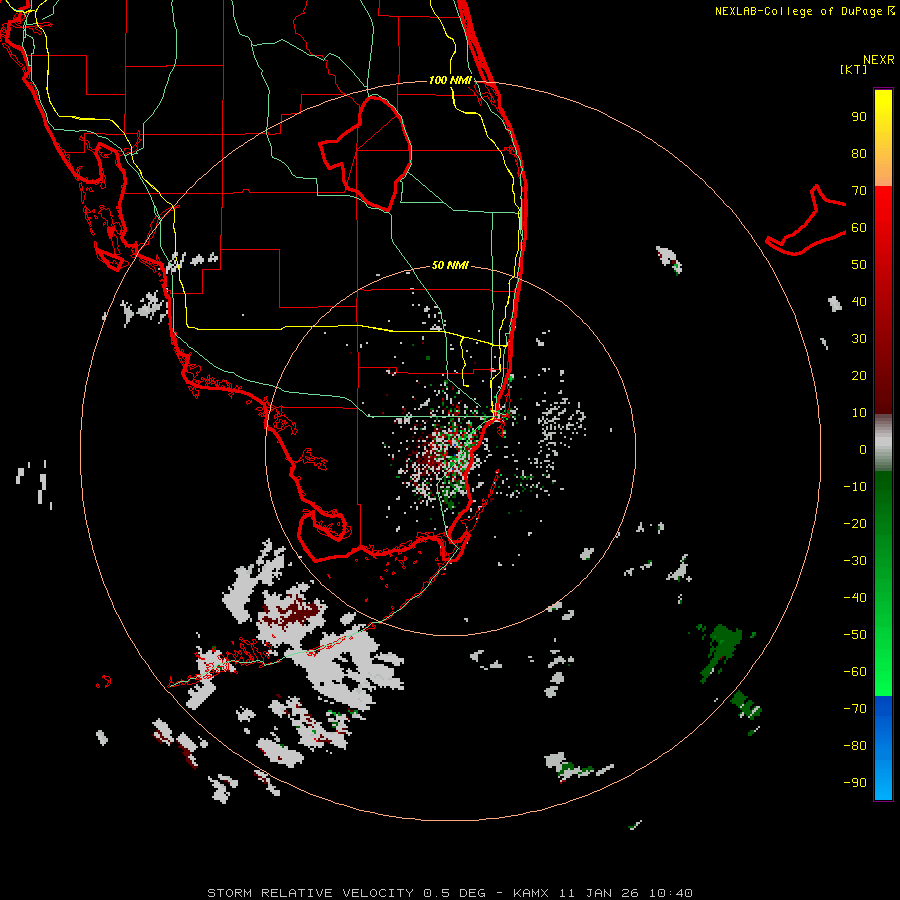The image size is (900, 900).
Task: Click the bright green segment of the color bar
Action: click(x=883, y=583)
